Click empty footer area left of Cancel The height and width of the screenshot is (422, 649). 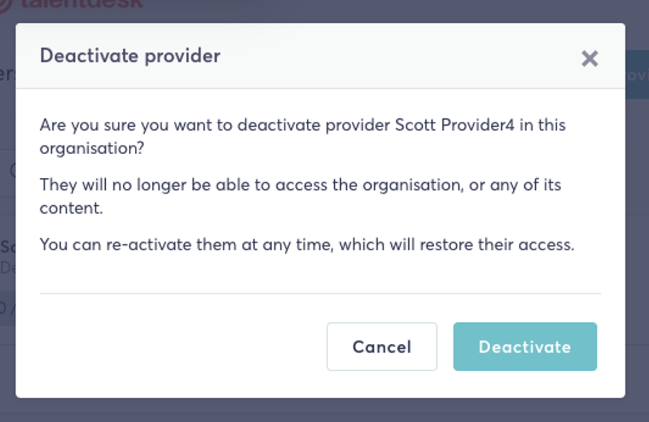182,347
